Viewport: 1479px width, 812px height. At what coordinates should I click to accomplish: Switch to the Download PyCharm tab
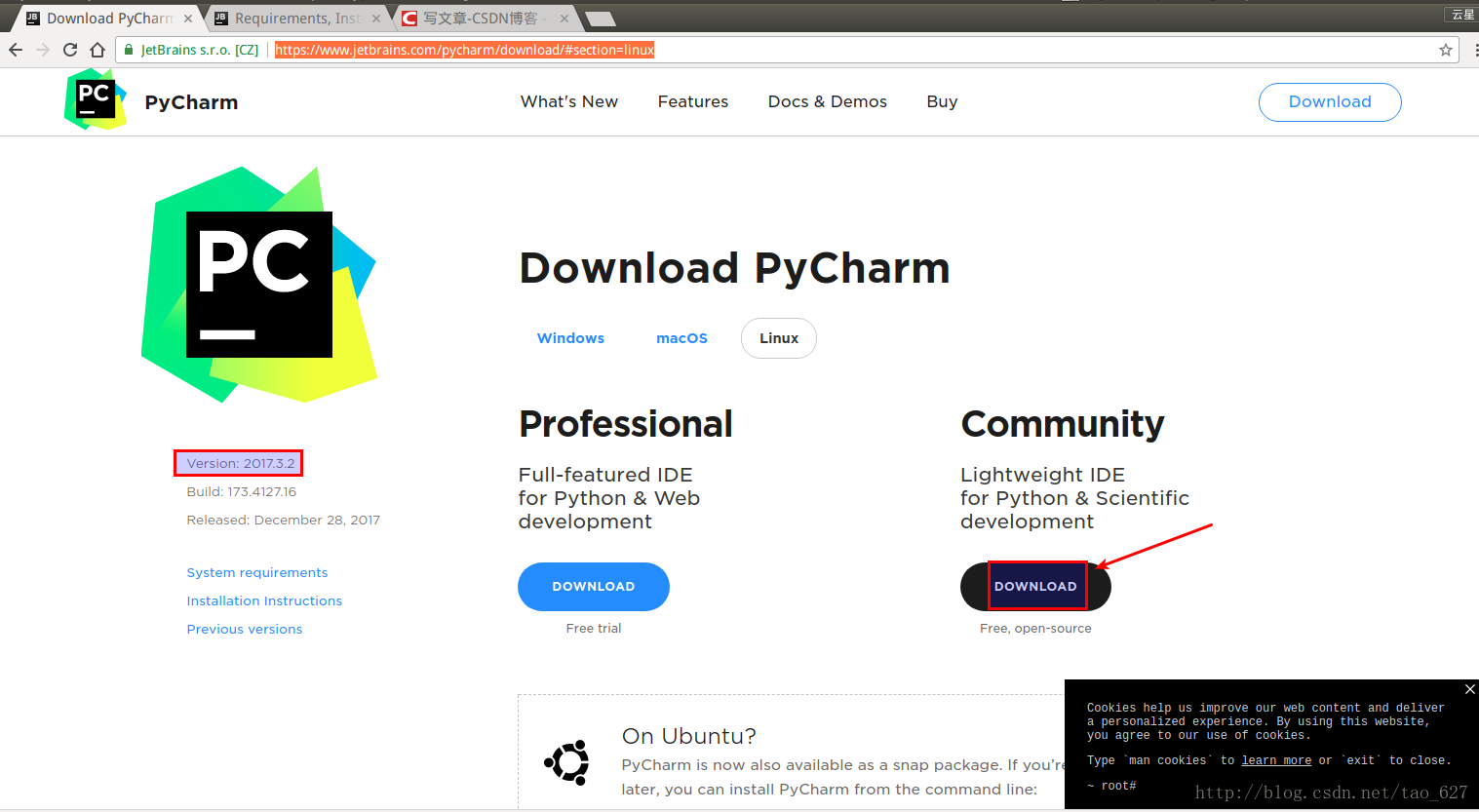click(109, 19)
